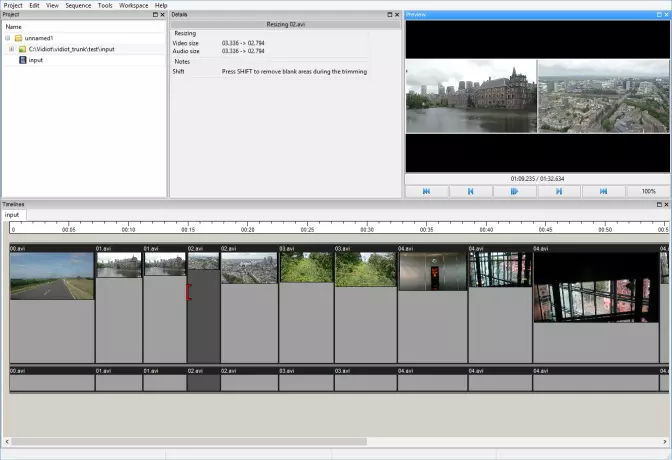Jump to sequence end in preview
Viewport: 672px width, 460px height.
point(603,191)
